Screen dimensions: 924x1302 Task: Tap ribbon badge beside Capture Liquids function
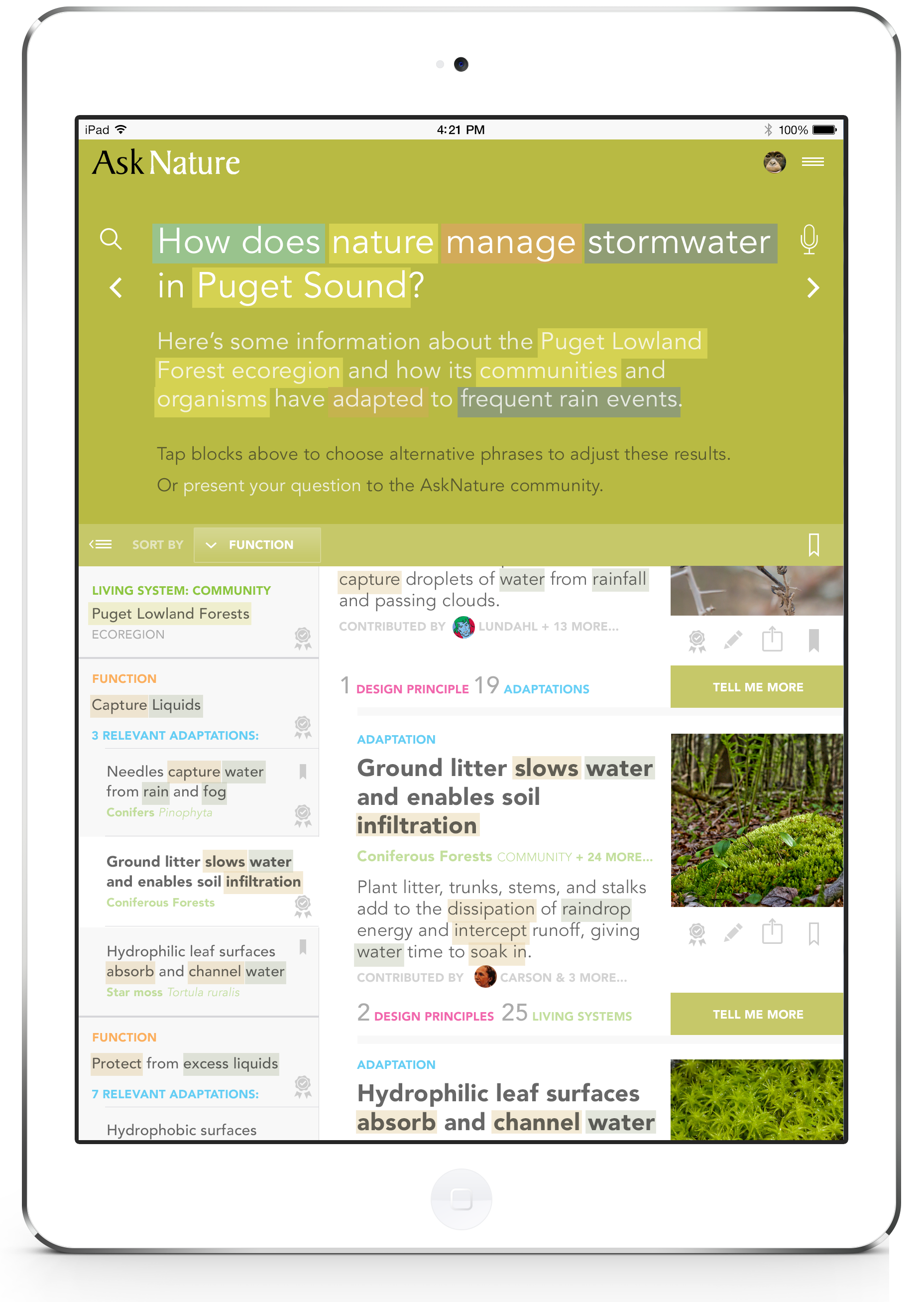point(303,728)
